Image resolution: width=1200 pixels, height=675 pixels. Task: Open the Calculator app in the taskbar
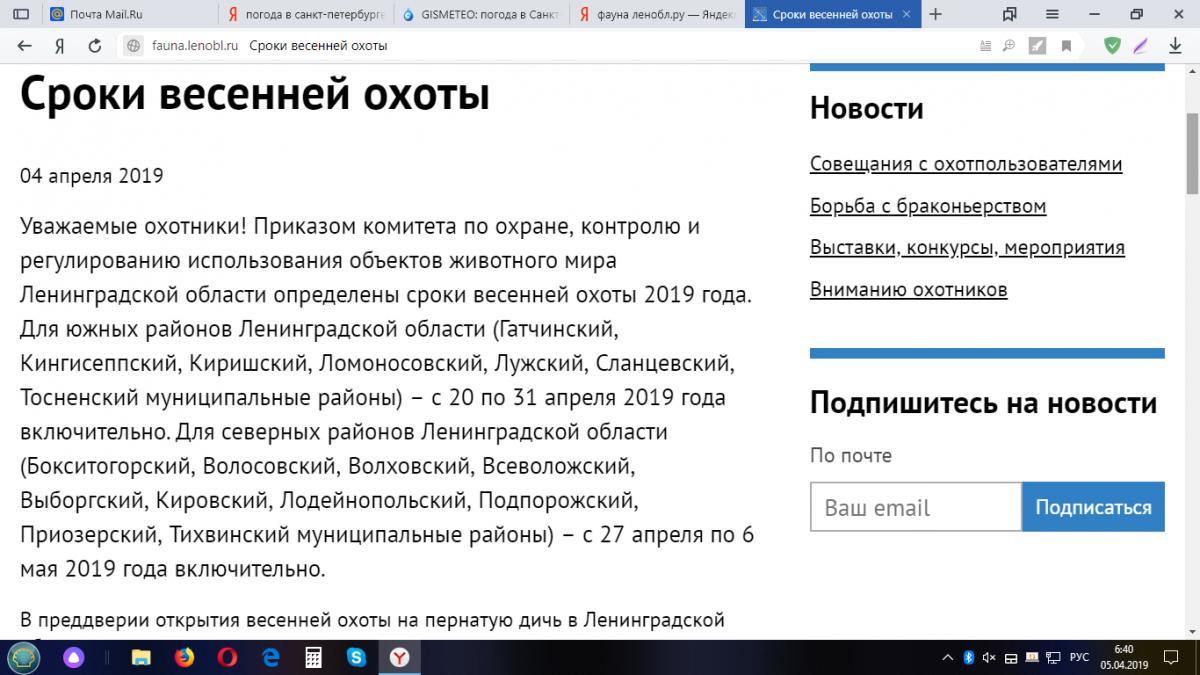tap(313, 657)
